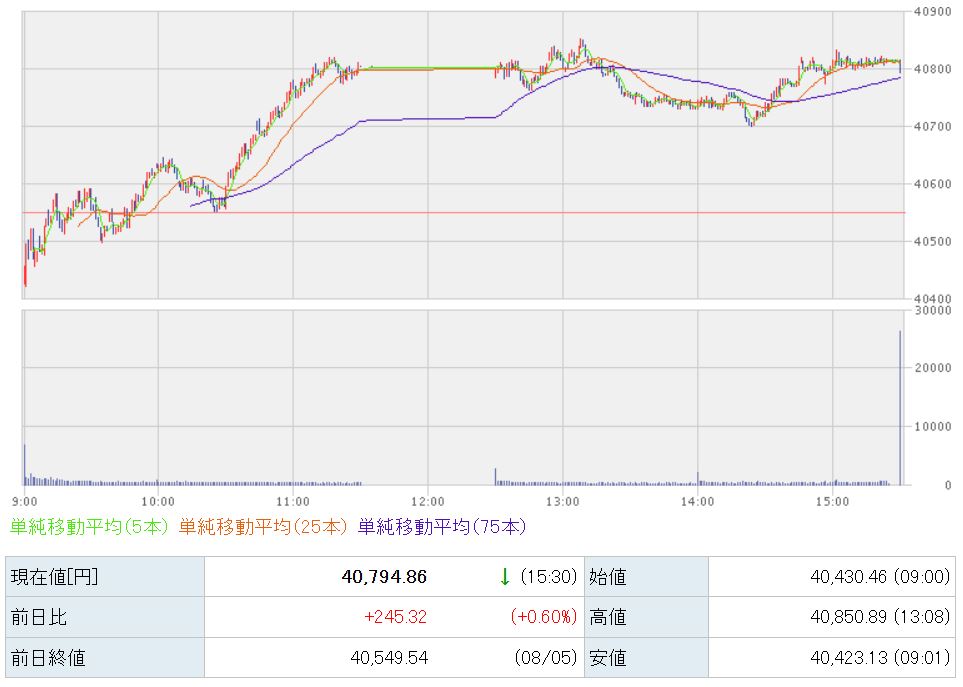Click the 25-period moving average orange legend
The image size is (963, 687).
click(263, 527)
